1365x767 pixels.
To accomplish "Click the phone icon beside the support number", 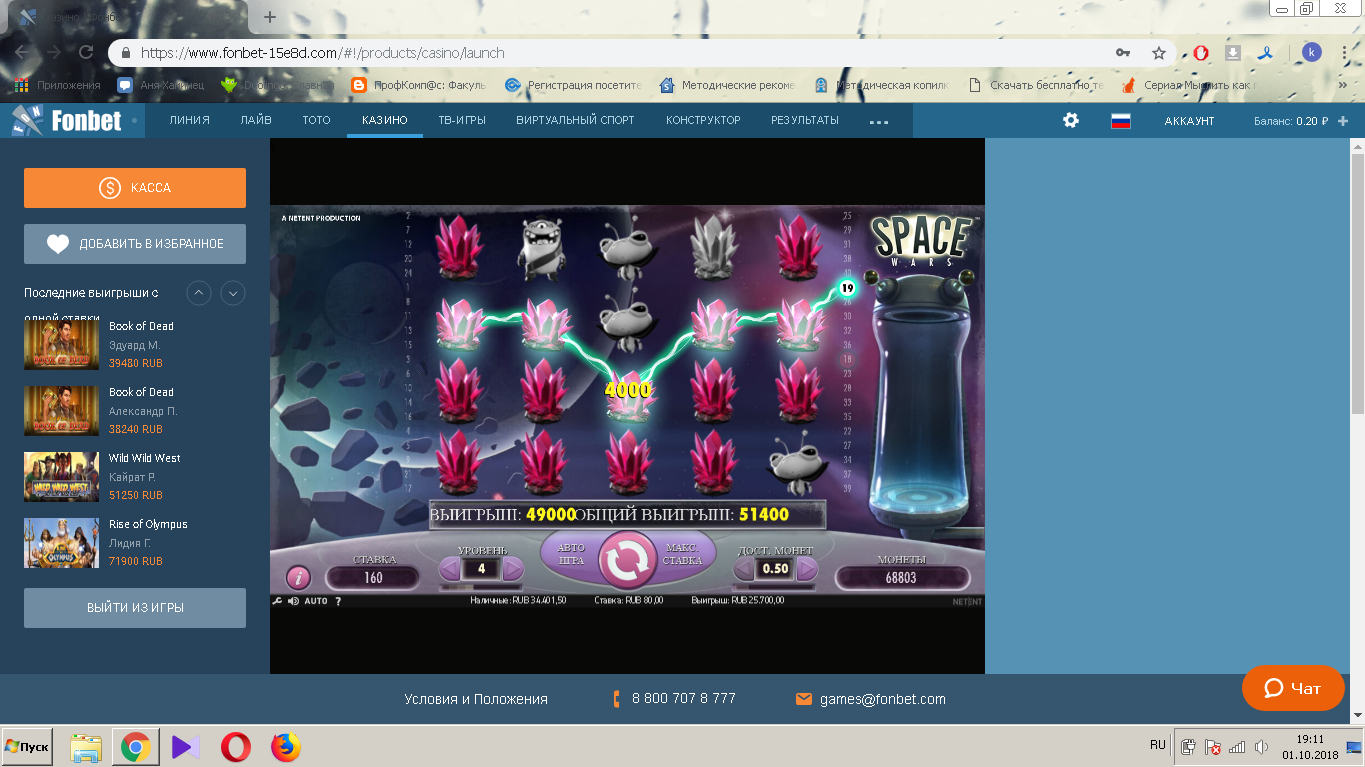I will (617, 699).
